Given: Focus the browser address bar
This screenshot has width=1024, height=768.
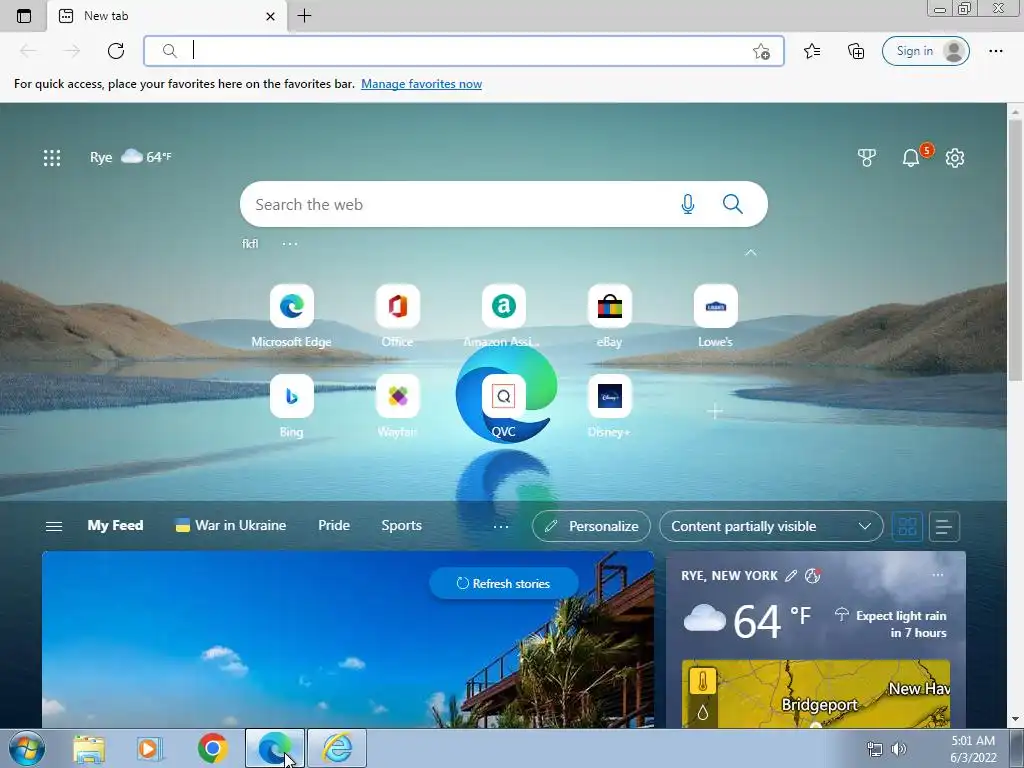Looking at the screenshot, I should [x=464, y=51].
